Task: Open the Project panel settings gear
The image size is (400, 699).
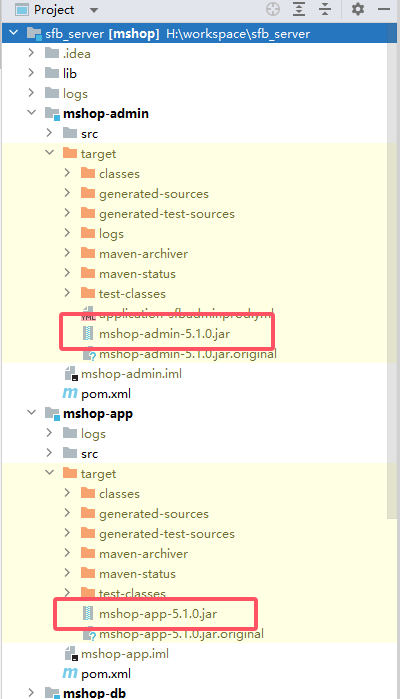Action: (x=358, y=9)
